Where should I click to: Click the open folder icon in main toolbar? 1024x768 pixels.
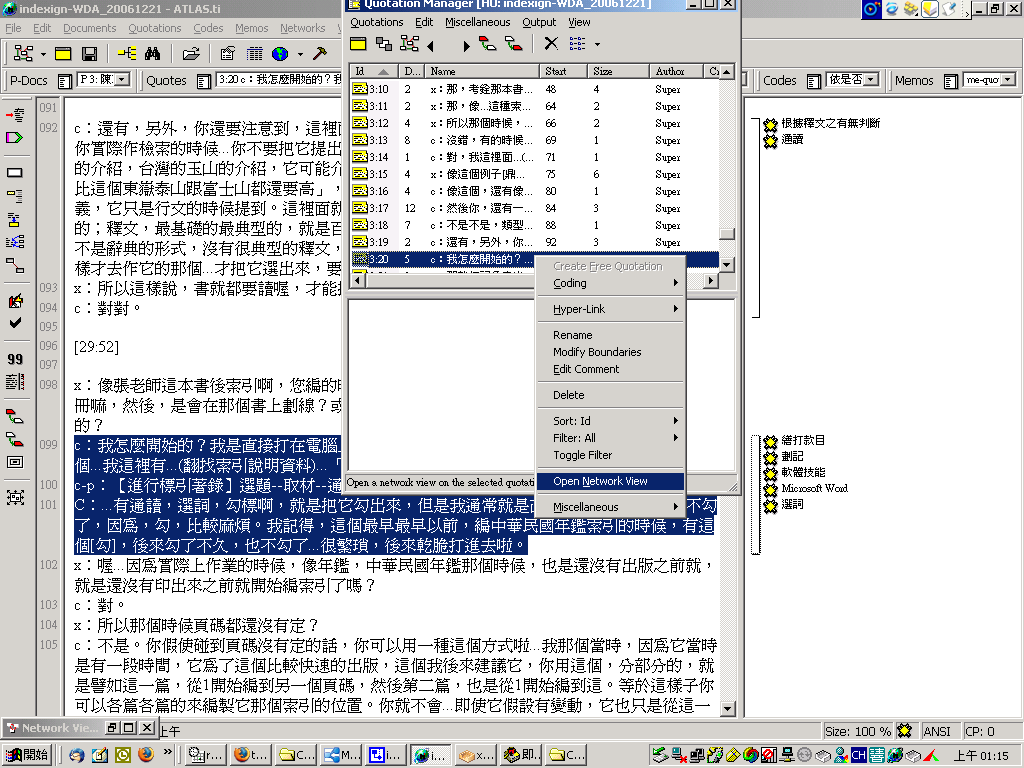(191, 54)
